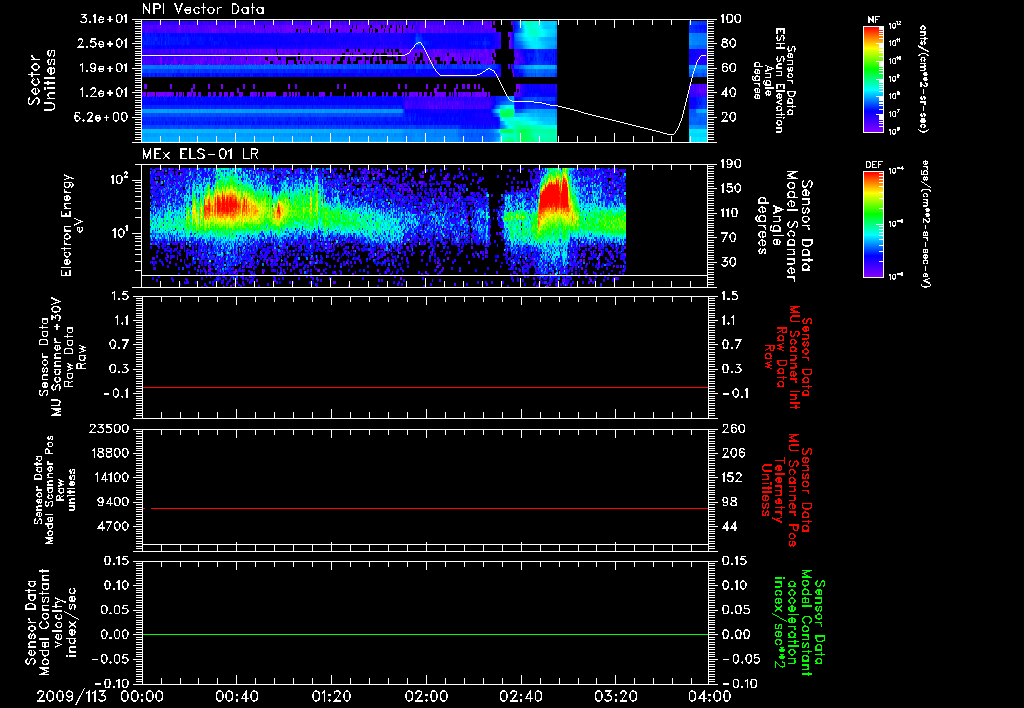Click the red electron hotspot near 00:40

point(228,206)
